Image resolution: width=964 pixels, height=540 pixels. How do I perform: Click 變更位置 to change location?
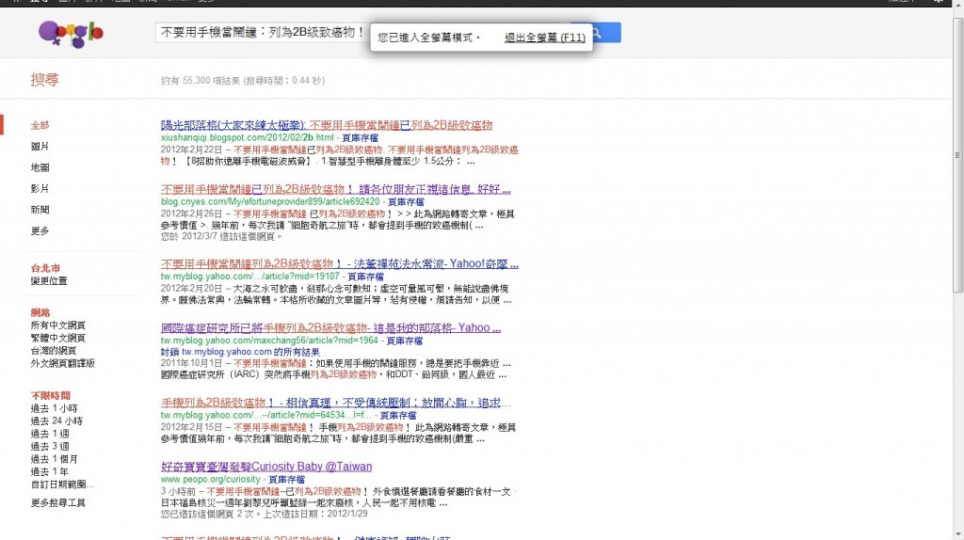(49, 281)
